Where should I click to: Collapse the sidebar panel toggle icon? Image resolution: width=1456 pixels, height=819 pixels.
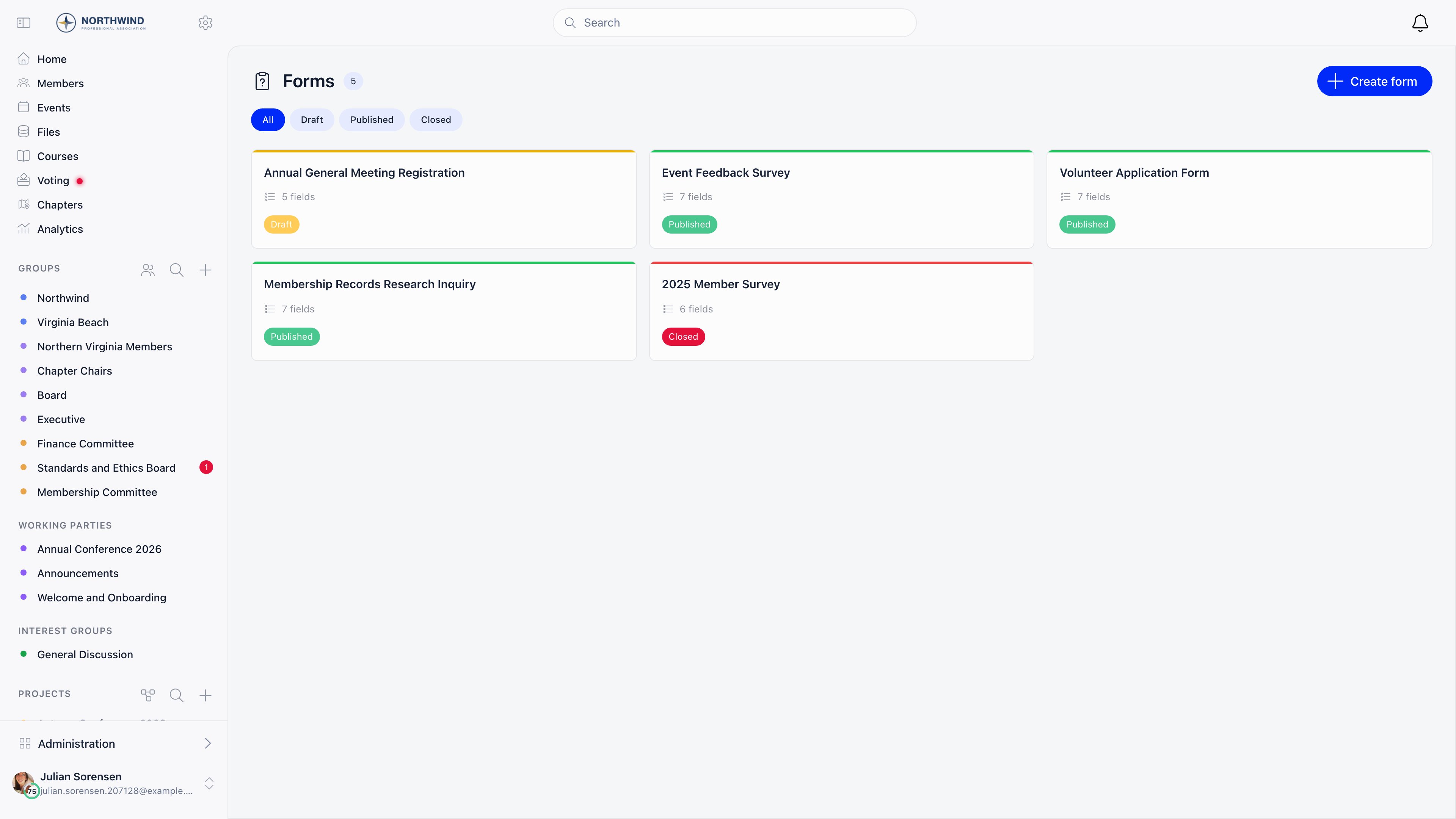pos(23,23)
